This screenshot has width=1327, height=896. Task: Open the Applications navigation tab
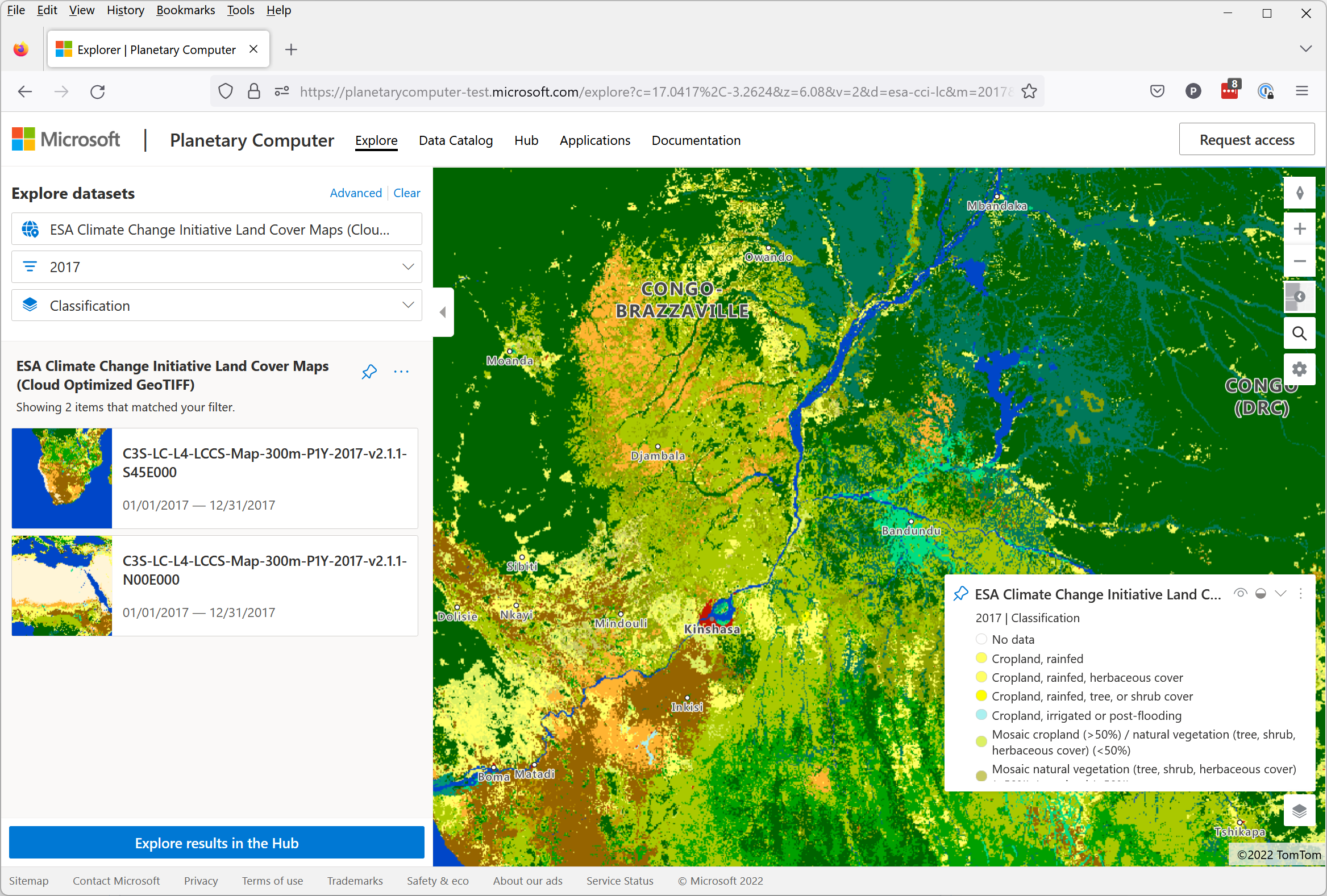[594, 140]
